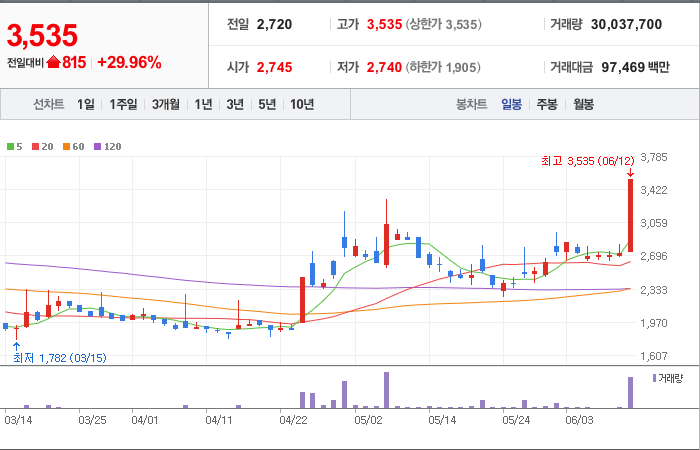Click the 2,333 price axis label

coord(654,290)
